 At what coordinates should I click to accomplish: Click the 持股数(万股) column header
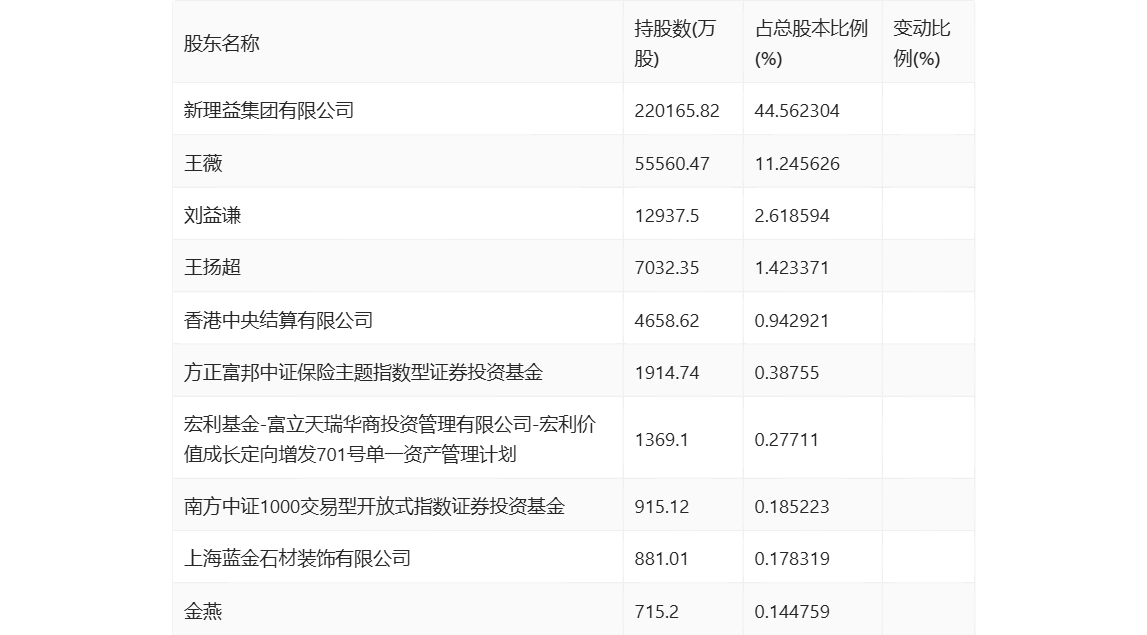tap(674, 43)
